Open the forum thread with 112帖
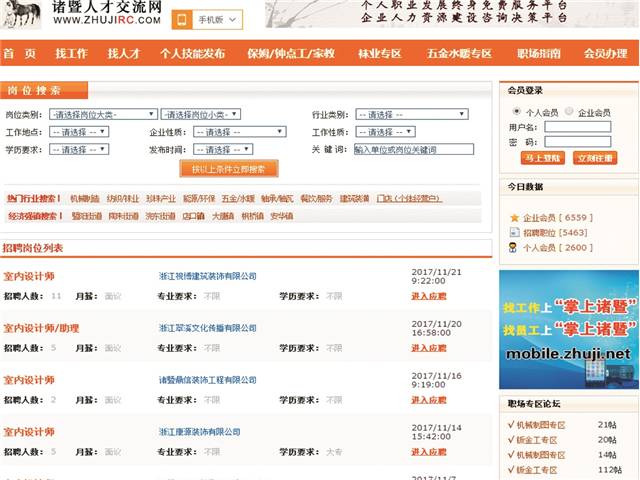The image size is (640, 480). point(537,470)
